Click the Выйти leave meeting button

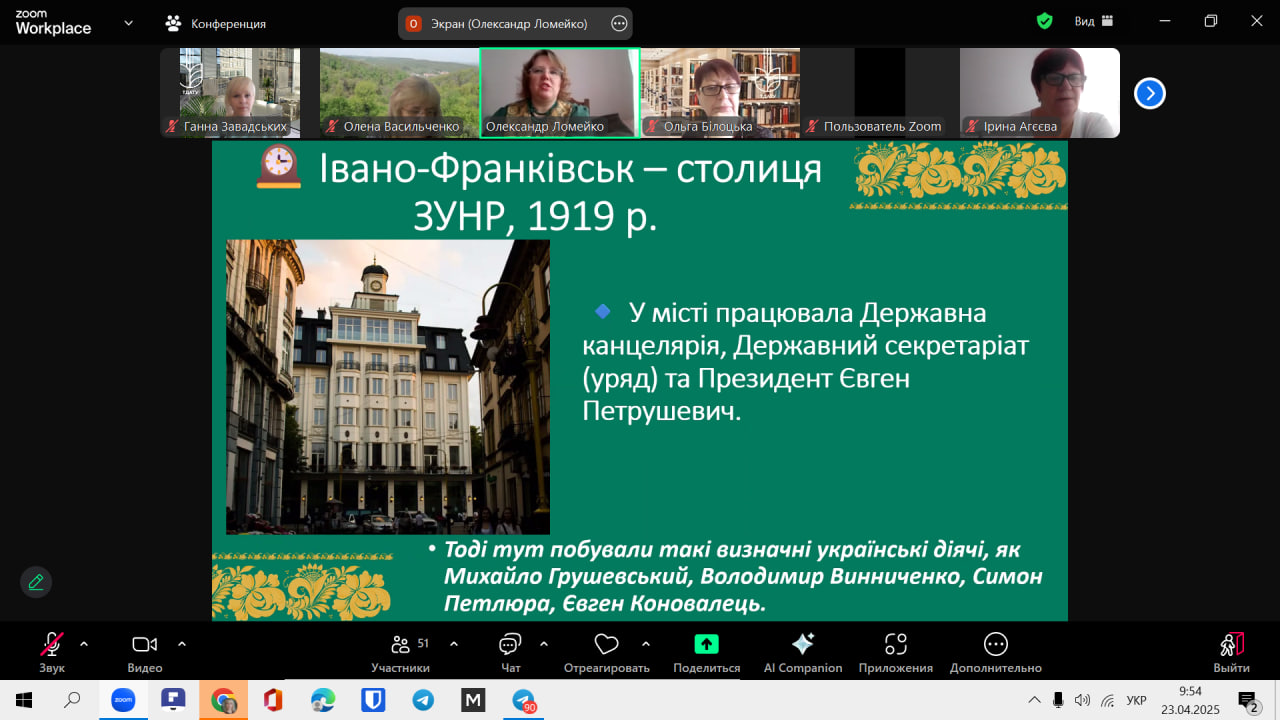(1232, 652)
